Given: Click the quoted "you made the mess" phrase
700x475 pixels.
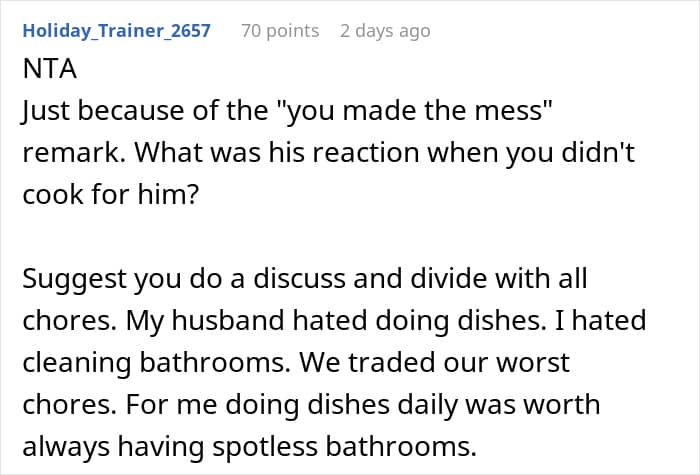Looking at the screenshot, I should coord(415,111).
